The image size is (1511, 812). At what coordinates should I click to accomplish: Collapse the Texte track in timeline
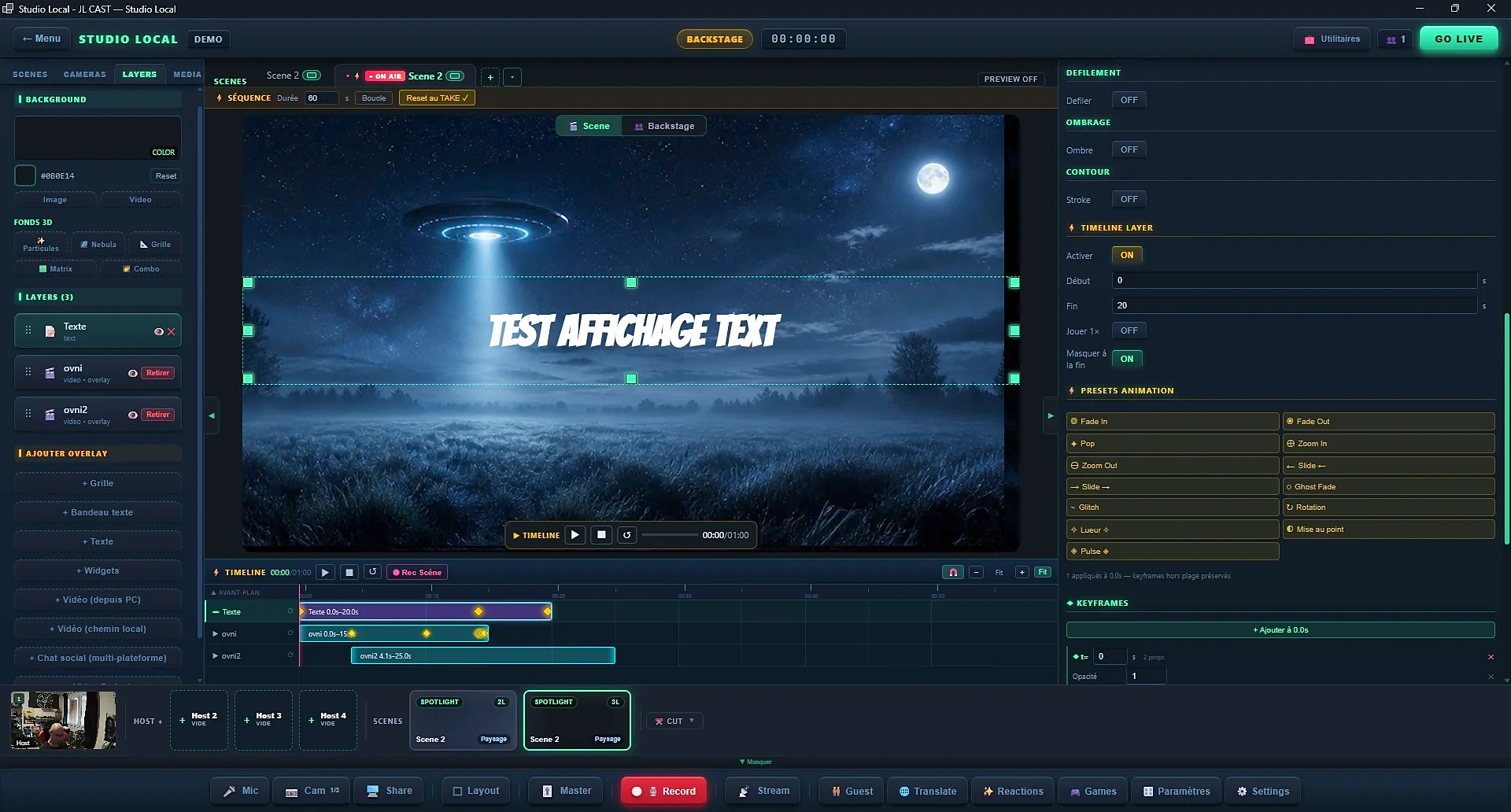[x=216, y=611]
